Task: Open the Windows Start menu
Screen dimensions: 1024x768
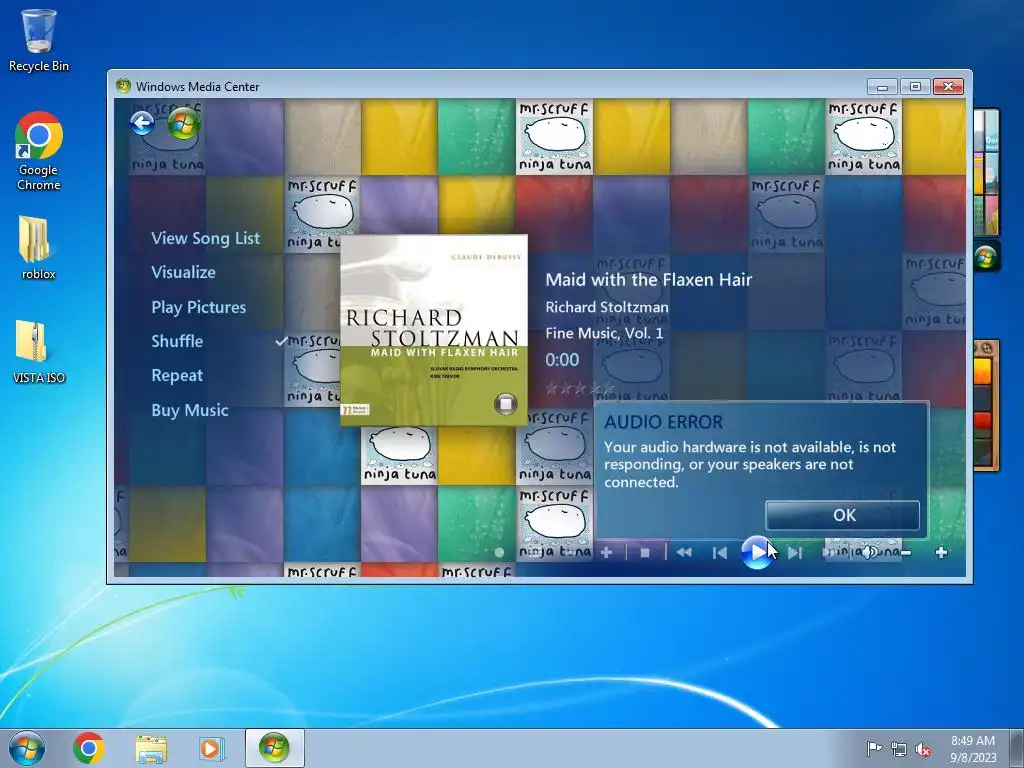Action: click(27, 748)
